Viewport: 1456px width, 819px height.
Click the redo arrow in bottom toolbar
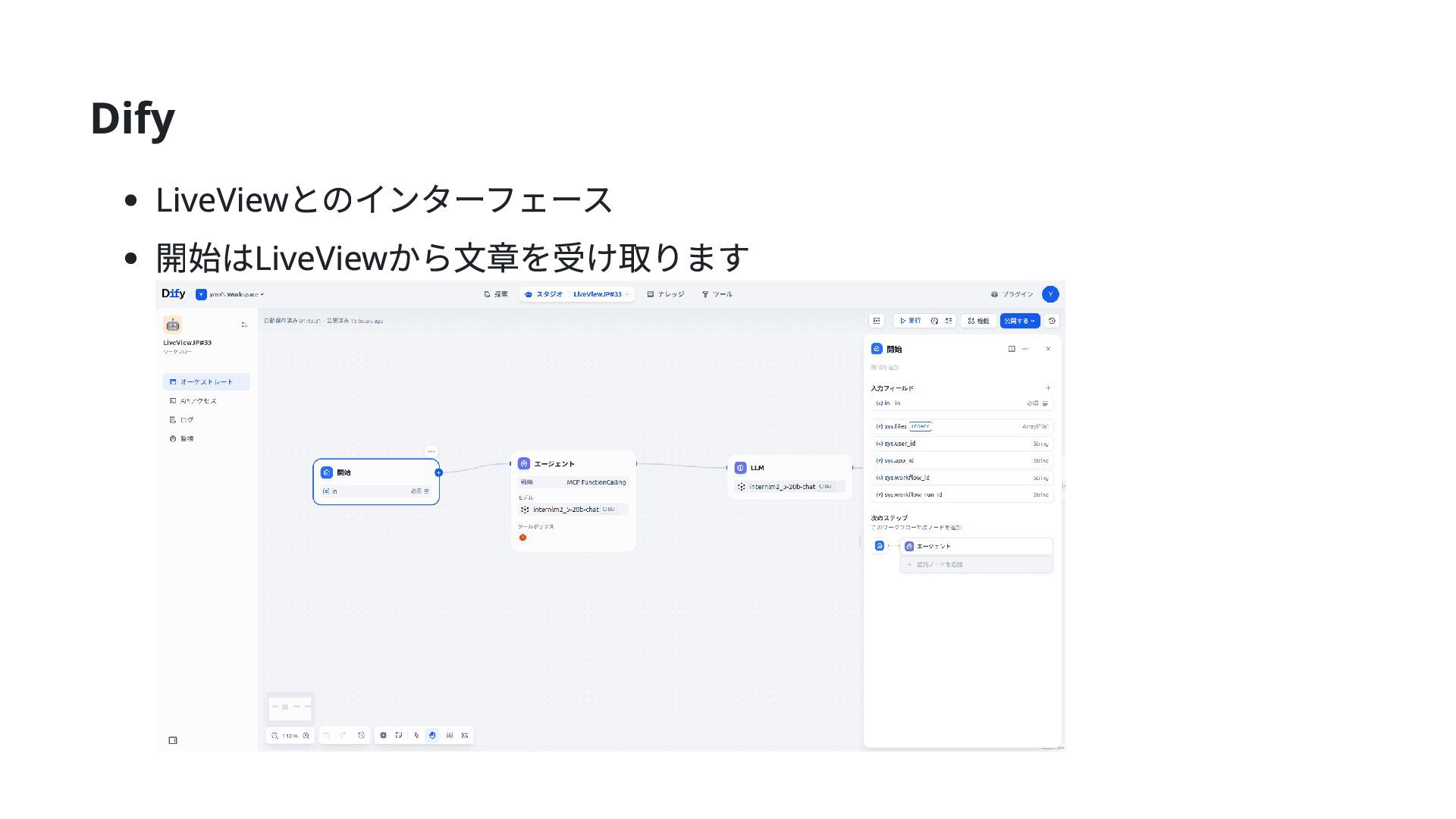(344, 736)
